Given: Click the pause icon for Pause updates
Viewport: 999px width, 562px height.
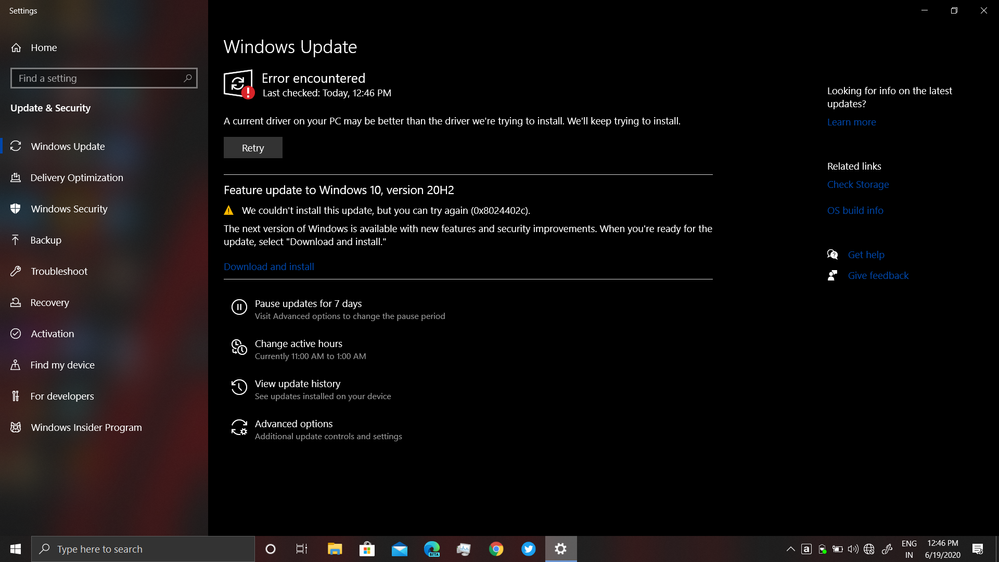Looking at the screenshot, I should tap(239, 307).
